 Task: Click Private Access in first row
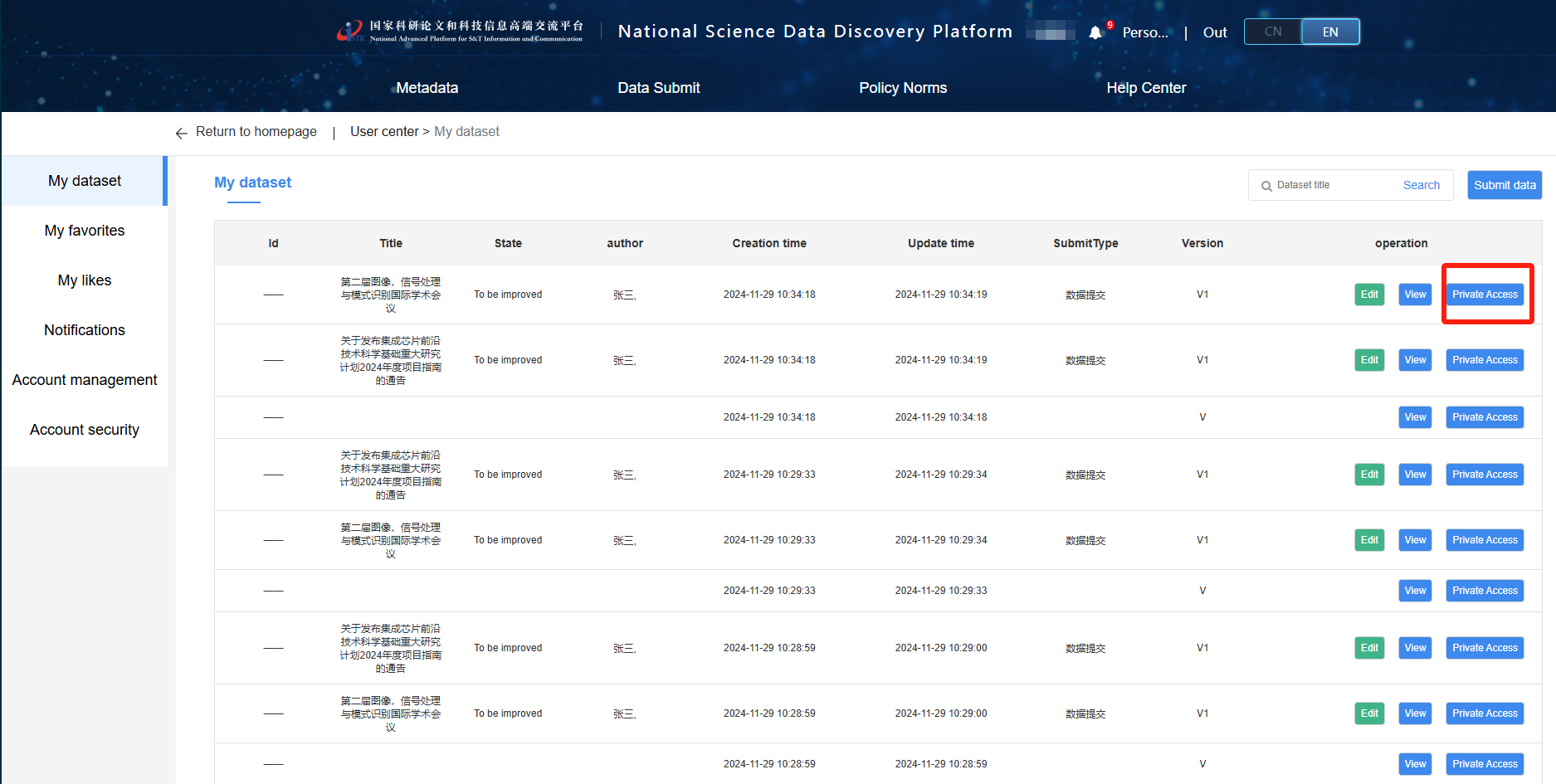coord(1484,295)
